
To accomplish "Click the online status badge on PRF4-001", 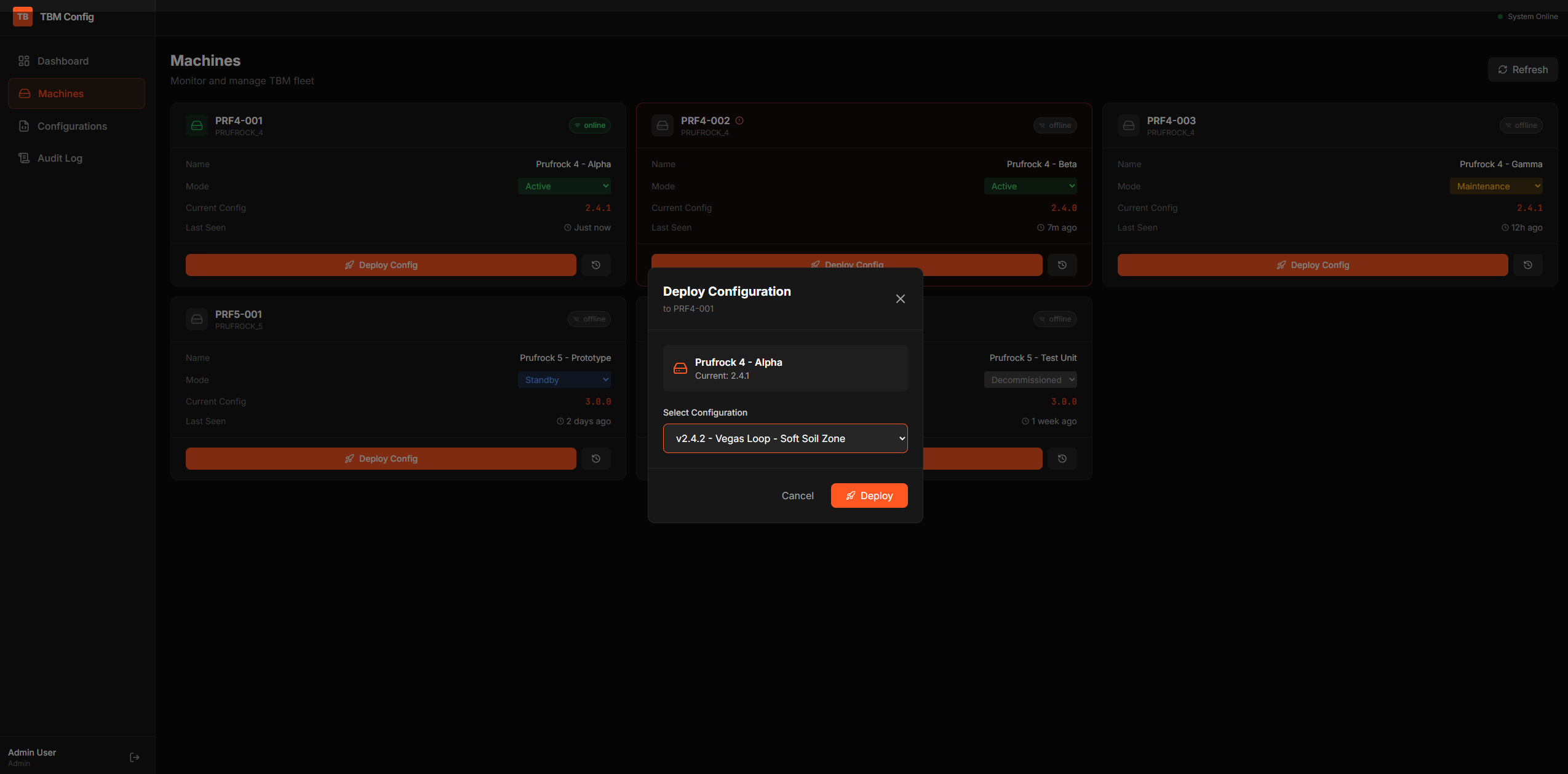I will (x=590, y=125).
